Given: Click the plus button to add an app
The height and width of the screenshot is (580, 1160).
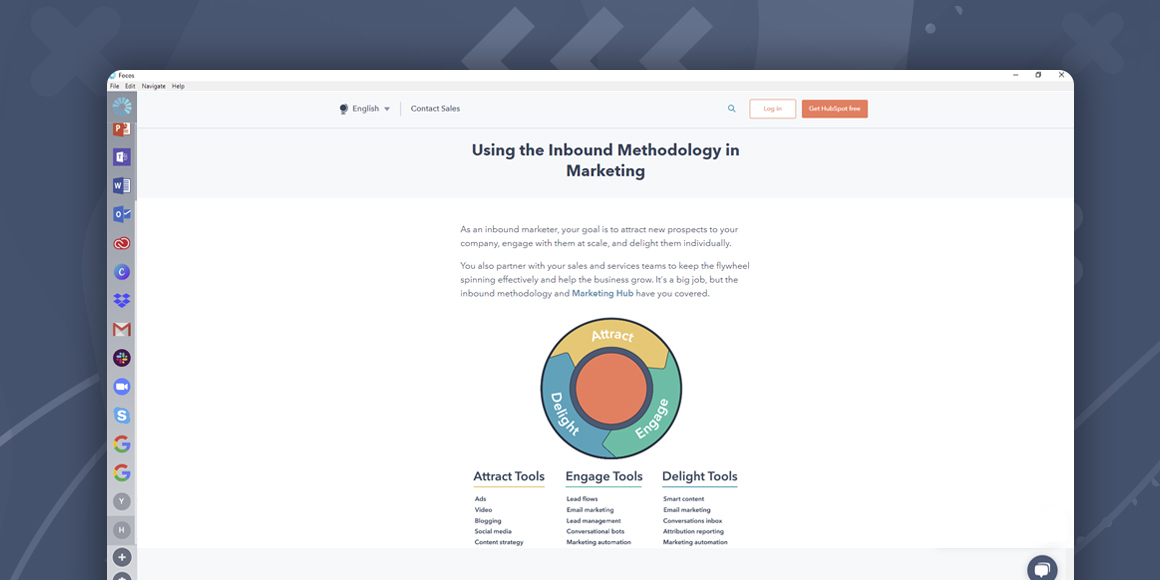Looking at the screenshot, I should [121, 556].
